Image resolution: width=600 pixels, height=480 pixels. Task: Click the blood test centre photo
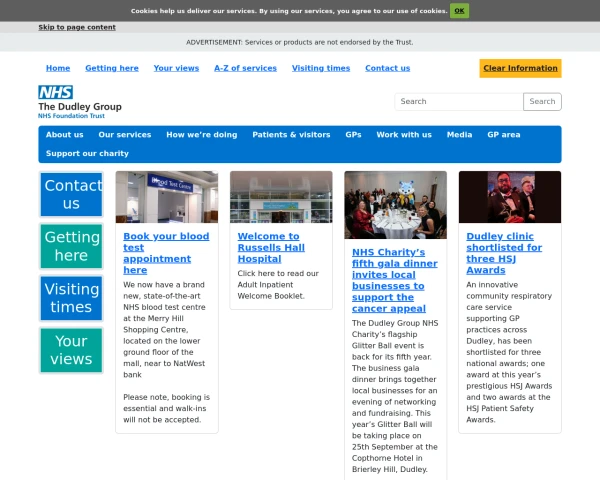click(x=167, y=197)
